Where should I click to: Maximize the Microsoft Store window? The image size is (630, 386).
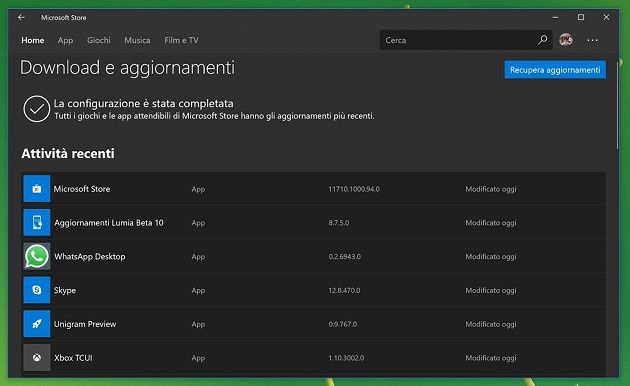pos(581,17)
